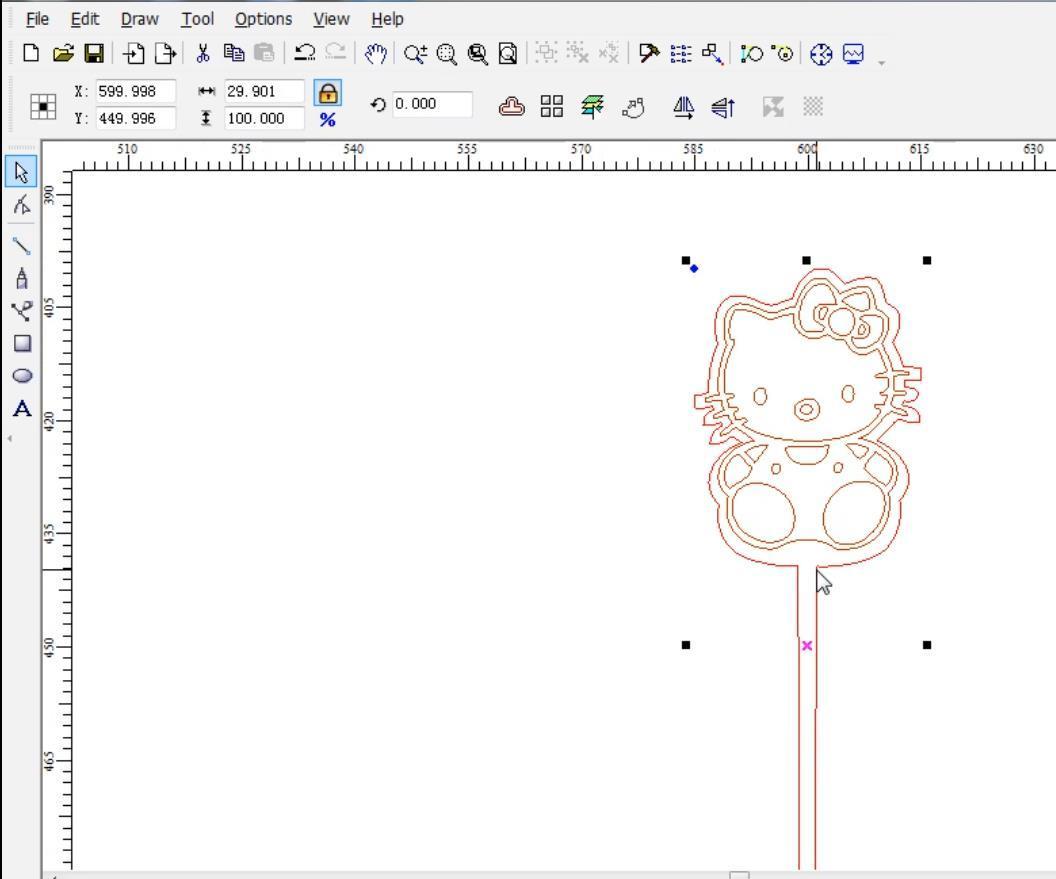Save the current file
Viewport: 1056px width, 879px height.
coord(96,55)
